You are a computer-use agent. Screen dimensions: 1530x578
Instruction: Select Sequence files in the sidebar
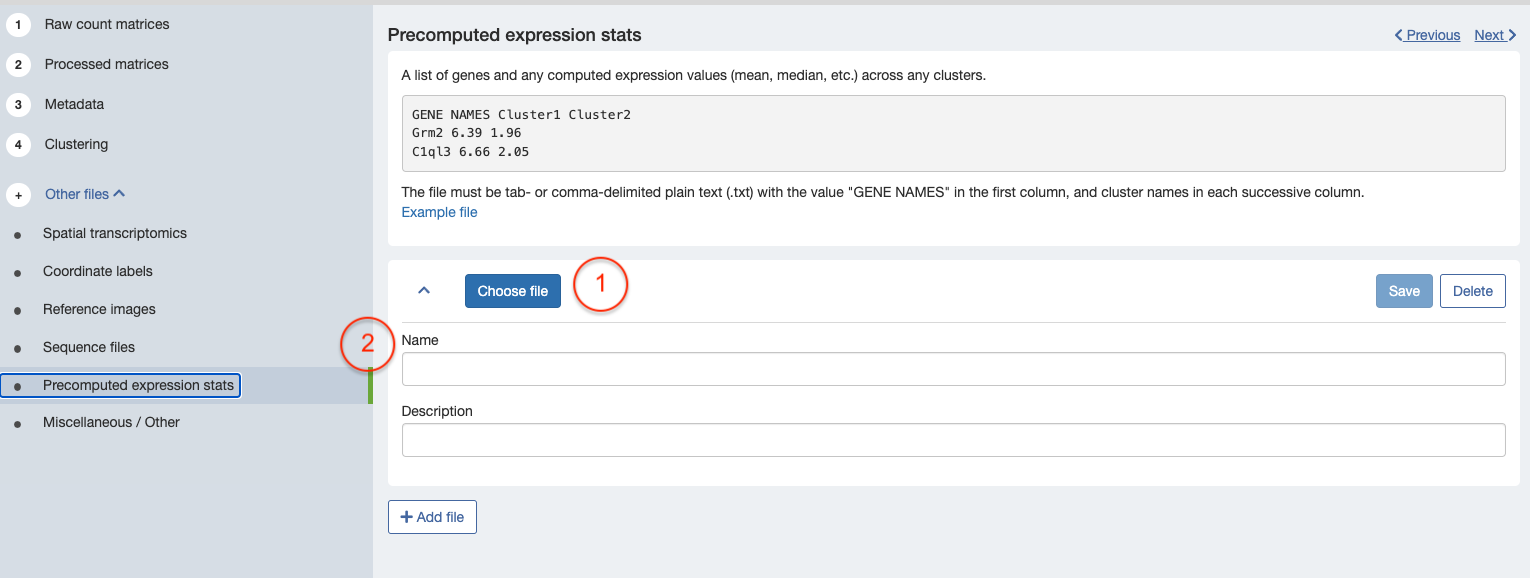[x=89, y=347]
